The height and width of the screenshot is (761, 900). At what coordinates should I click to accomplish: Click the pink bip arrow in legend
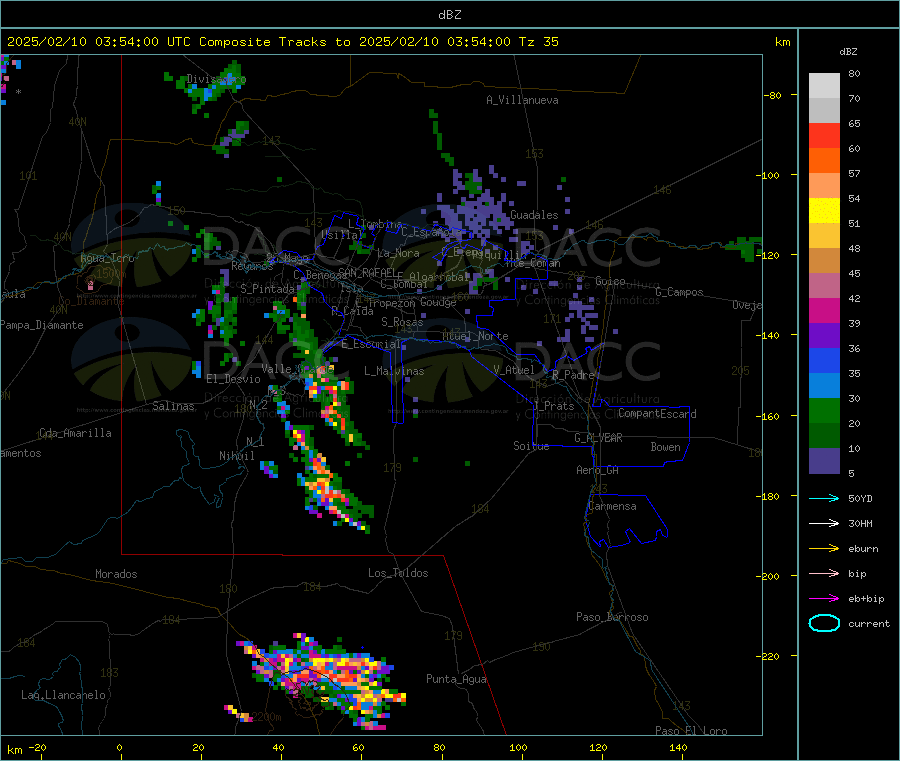coord(824,573)
